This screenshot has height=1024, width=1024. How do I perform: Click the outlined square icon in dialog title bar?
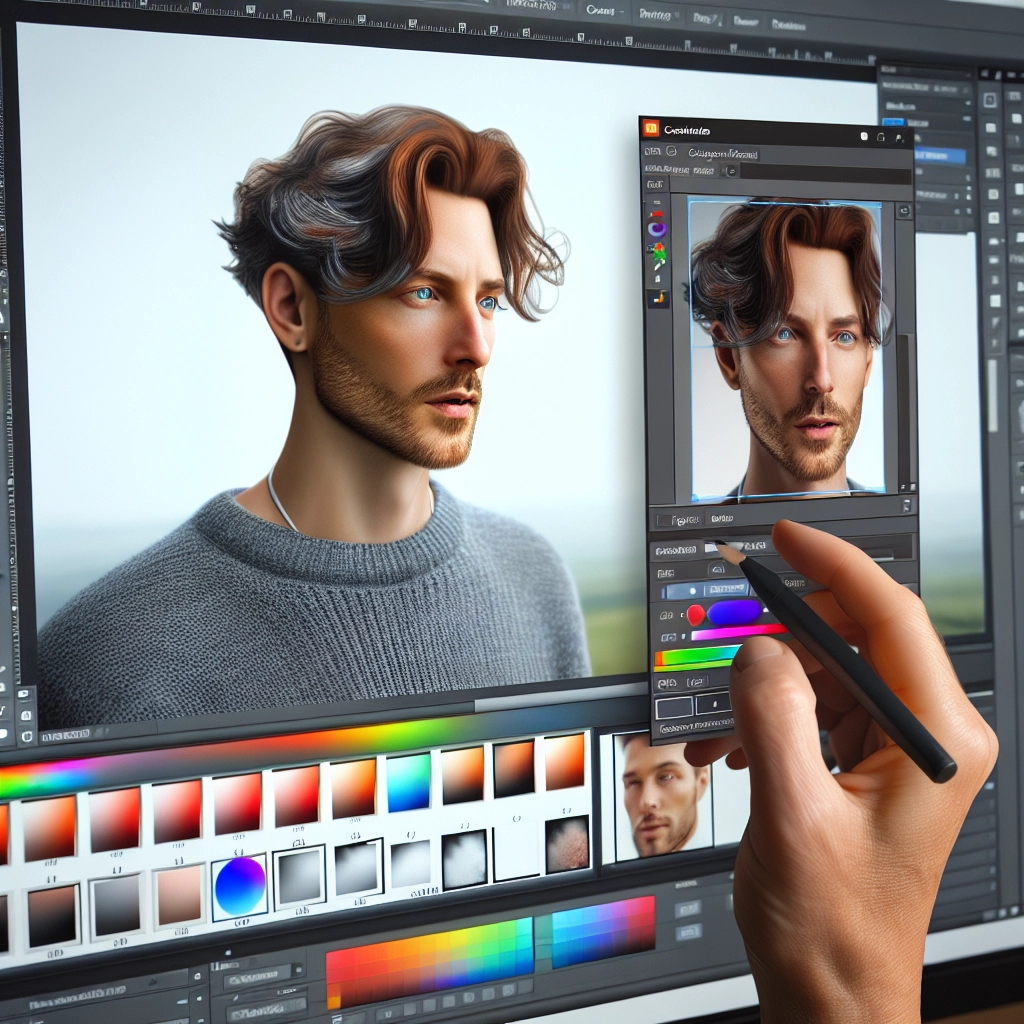point(880,137)
